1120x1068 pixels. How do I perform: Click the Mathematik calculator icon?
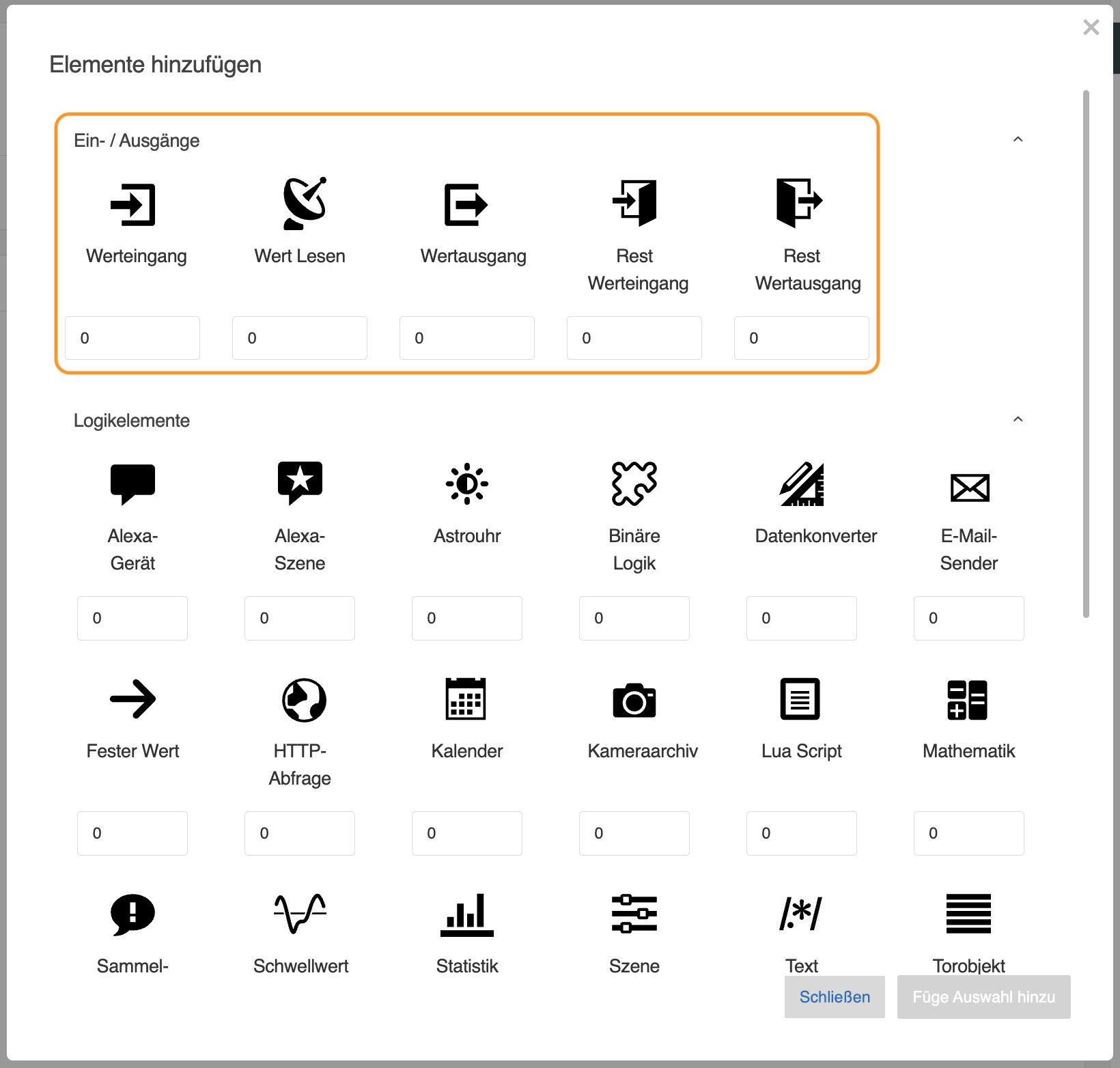tap(968, 700)
